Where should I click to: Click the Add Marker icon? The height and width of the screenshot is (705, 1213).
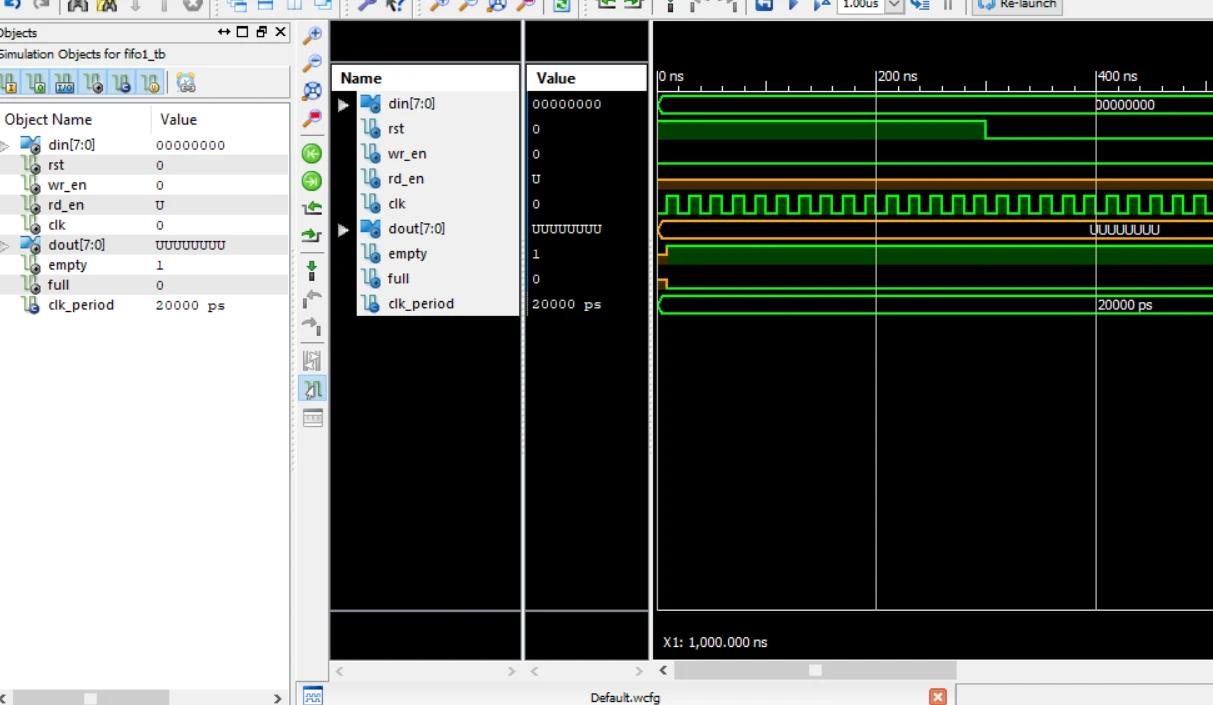coord(312,271)
